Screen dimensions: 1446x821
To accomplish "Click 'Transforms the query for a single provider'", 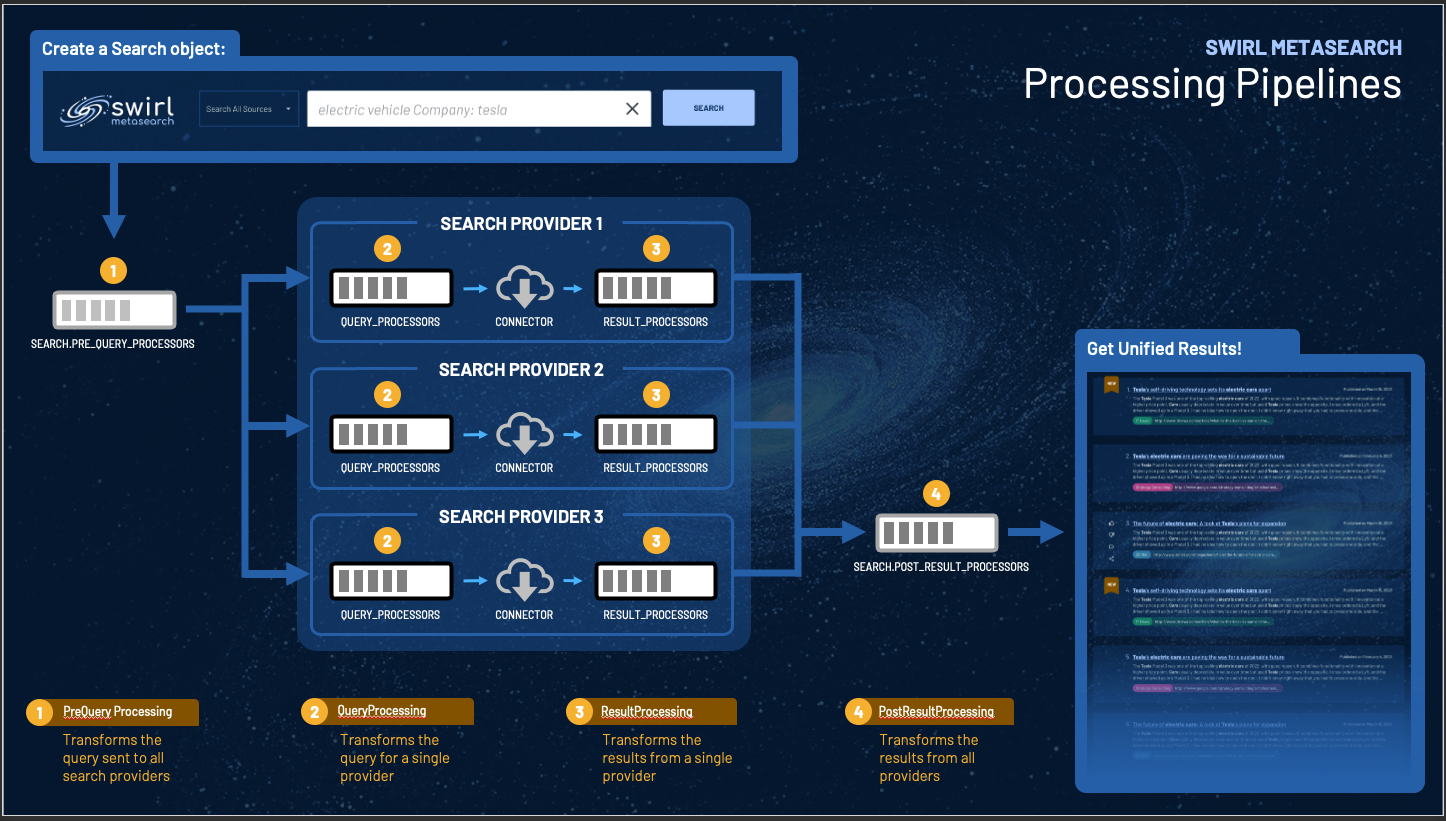I will click(x=394, y=758).
